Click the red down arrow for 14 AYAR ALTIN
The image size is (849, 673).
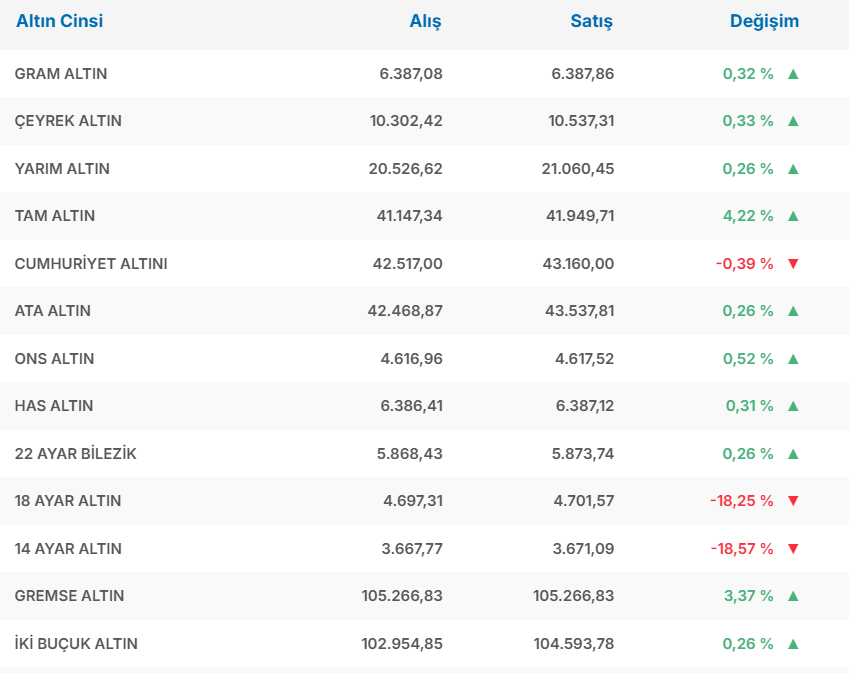pyautogui.click(x=793, y=549)
